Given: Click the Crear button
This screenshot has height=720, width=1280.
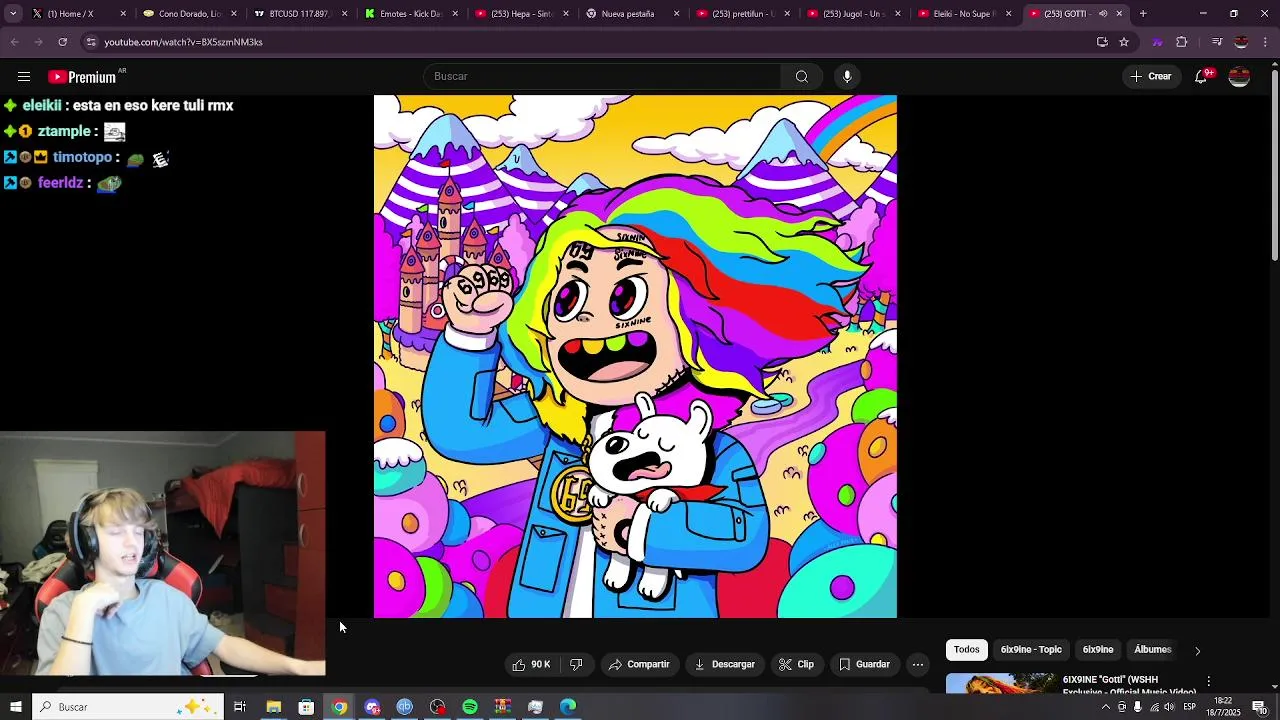Looking at the screenshot, I should (x=1150, y=77).
